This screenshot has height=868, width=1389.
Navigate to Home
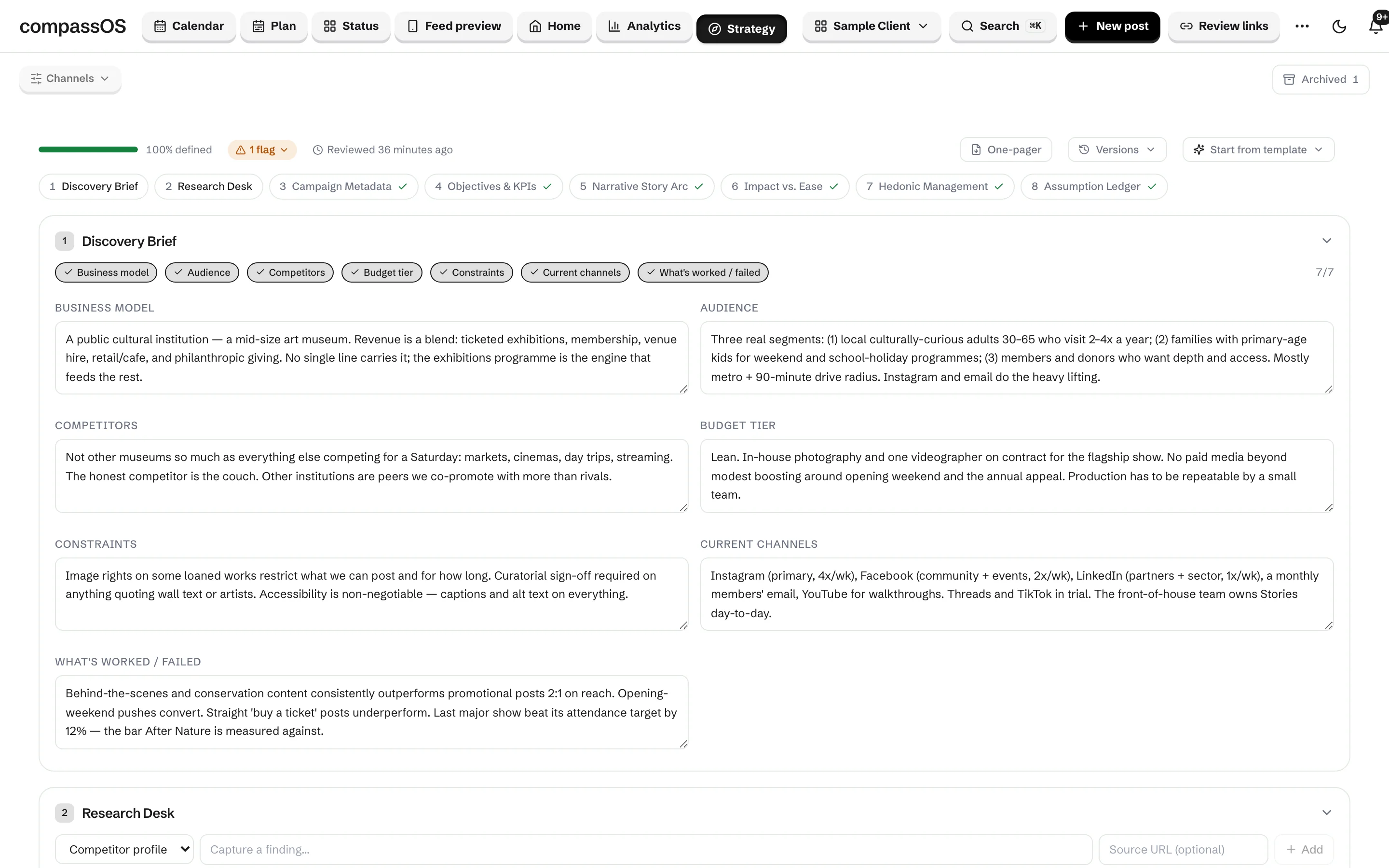coord(555,26)
